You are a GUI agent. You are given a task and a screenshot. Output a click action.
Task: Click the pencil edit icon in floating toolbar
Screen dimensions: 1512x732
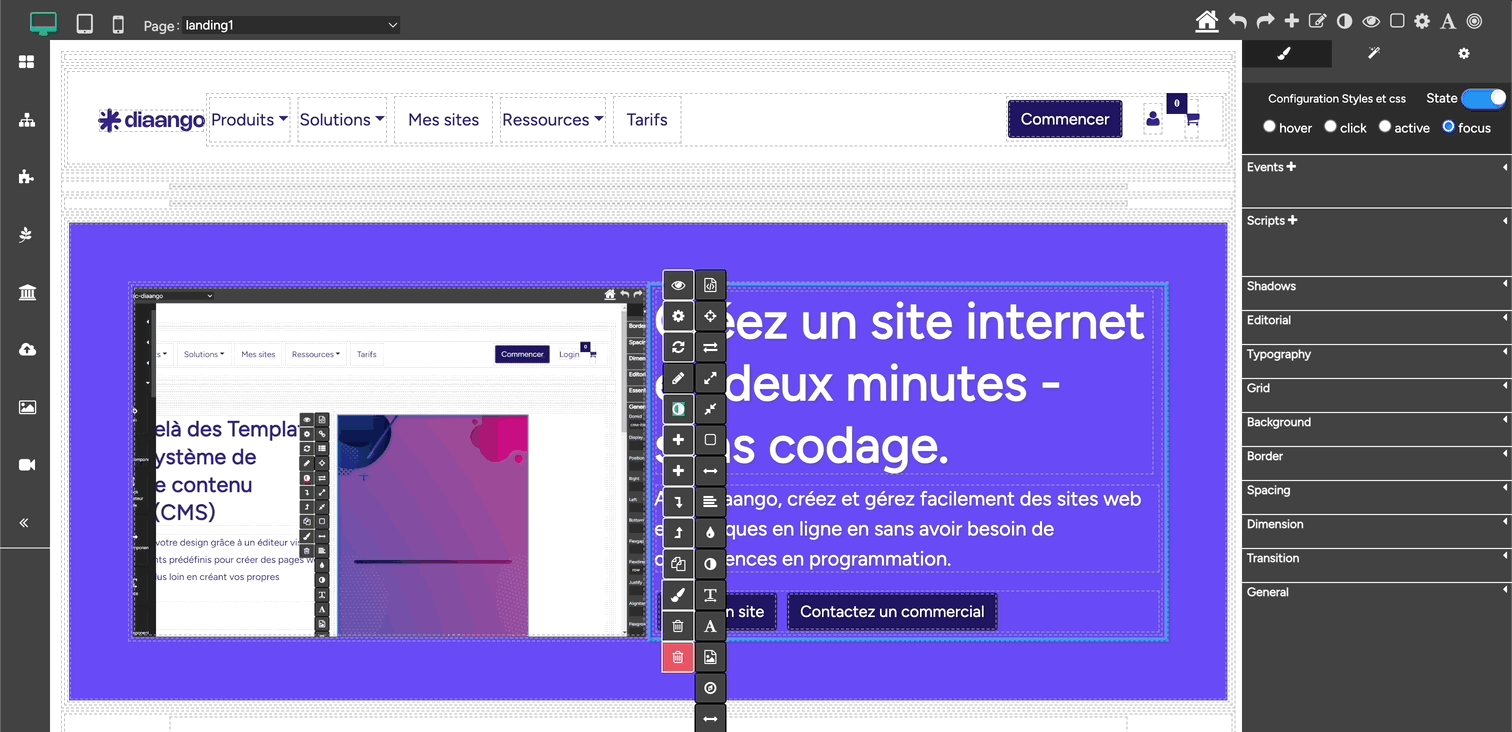click(678, 378)
